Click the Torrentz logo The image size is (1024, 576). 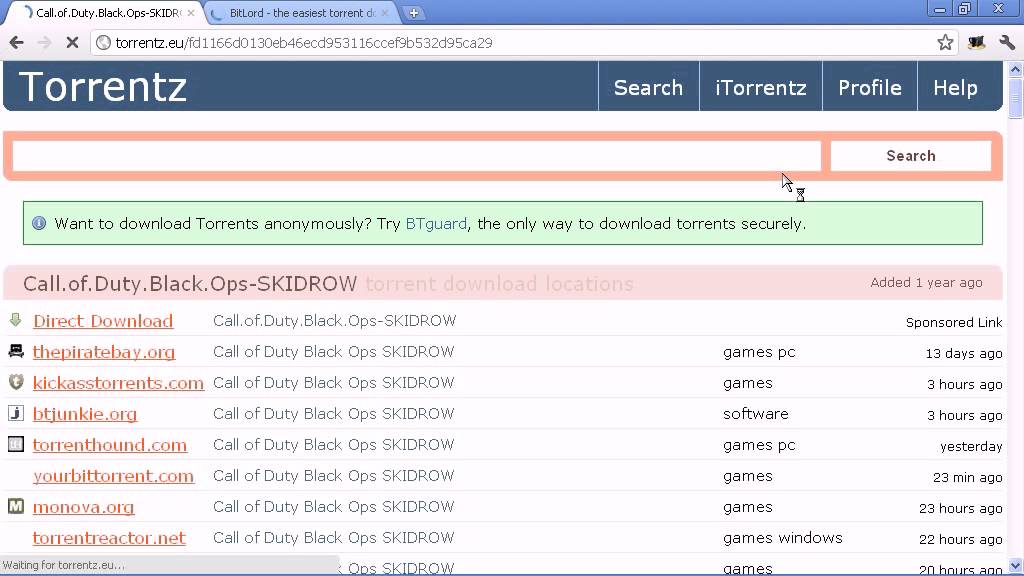[x=103, y=87]
